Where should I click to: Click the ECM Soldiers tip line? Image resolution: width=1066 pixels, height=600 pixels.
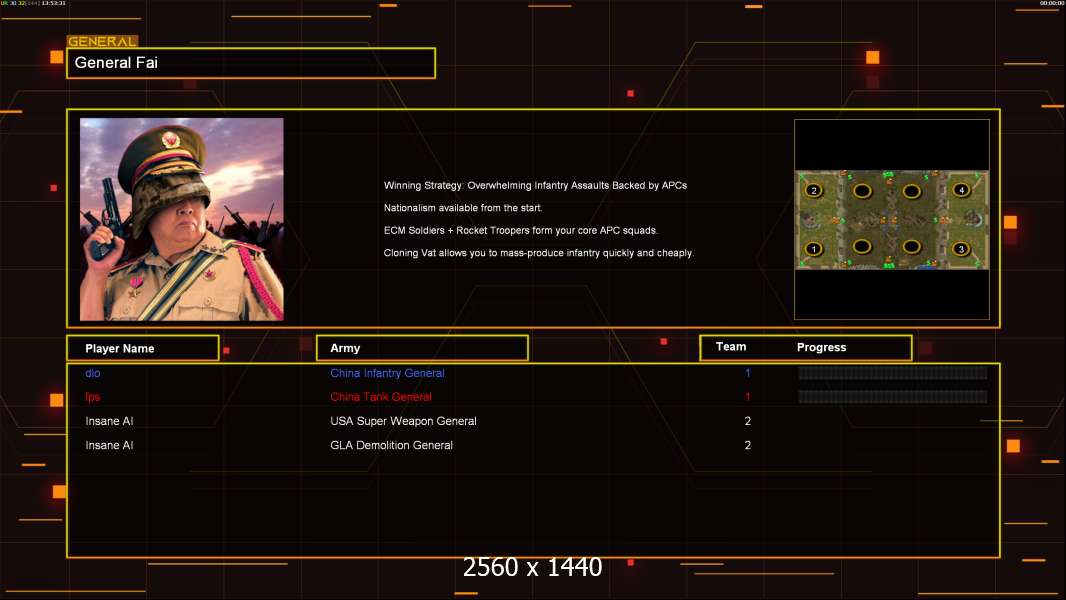click(520, 230)
